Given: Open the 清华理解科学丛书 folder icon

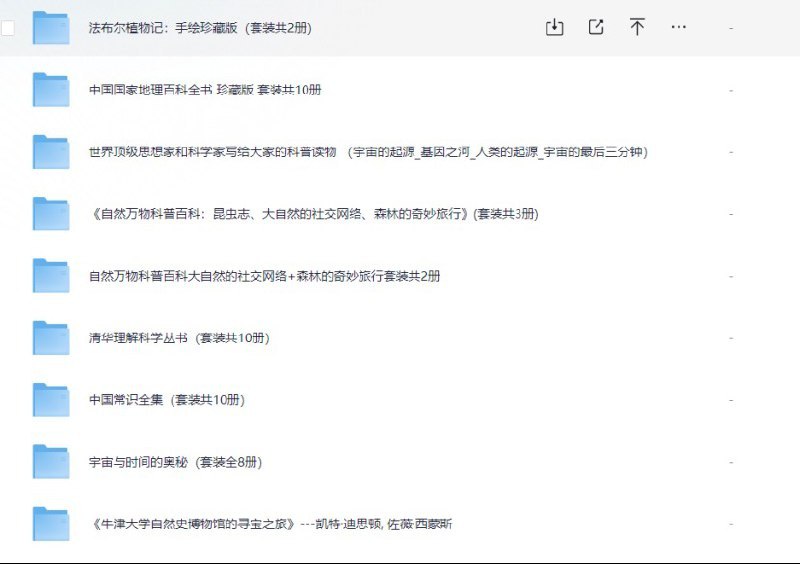Looking at the screenshot, I should coord(51,338).
